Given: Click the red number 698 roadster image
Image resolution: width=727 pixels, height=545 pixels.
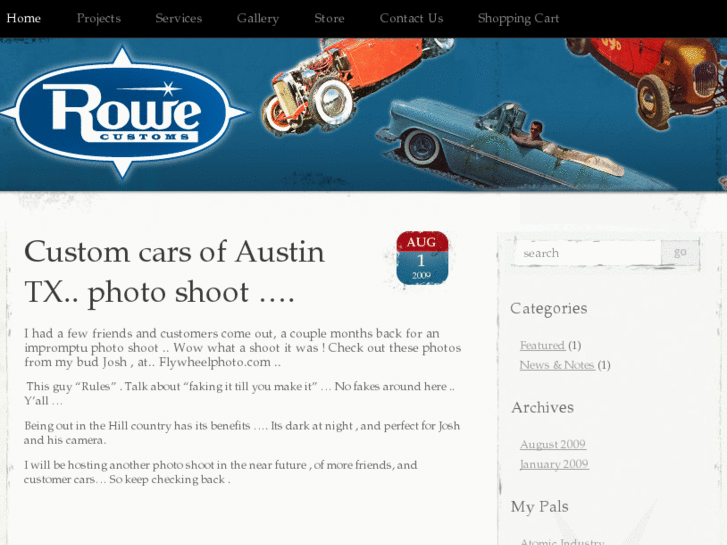Looking at the screenshot, I should [x=647, y=81].
